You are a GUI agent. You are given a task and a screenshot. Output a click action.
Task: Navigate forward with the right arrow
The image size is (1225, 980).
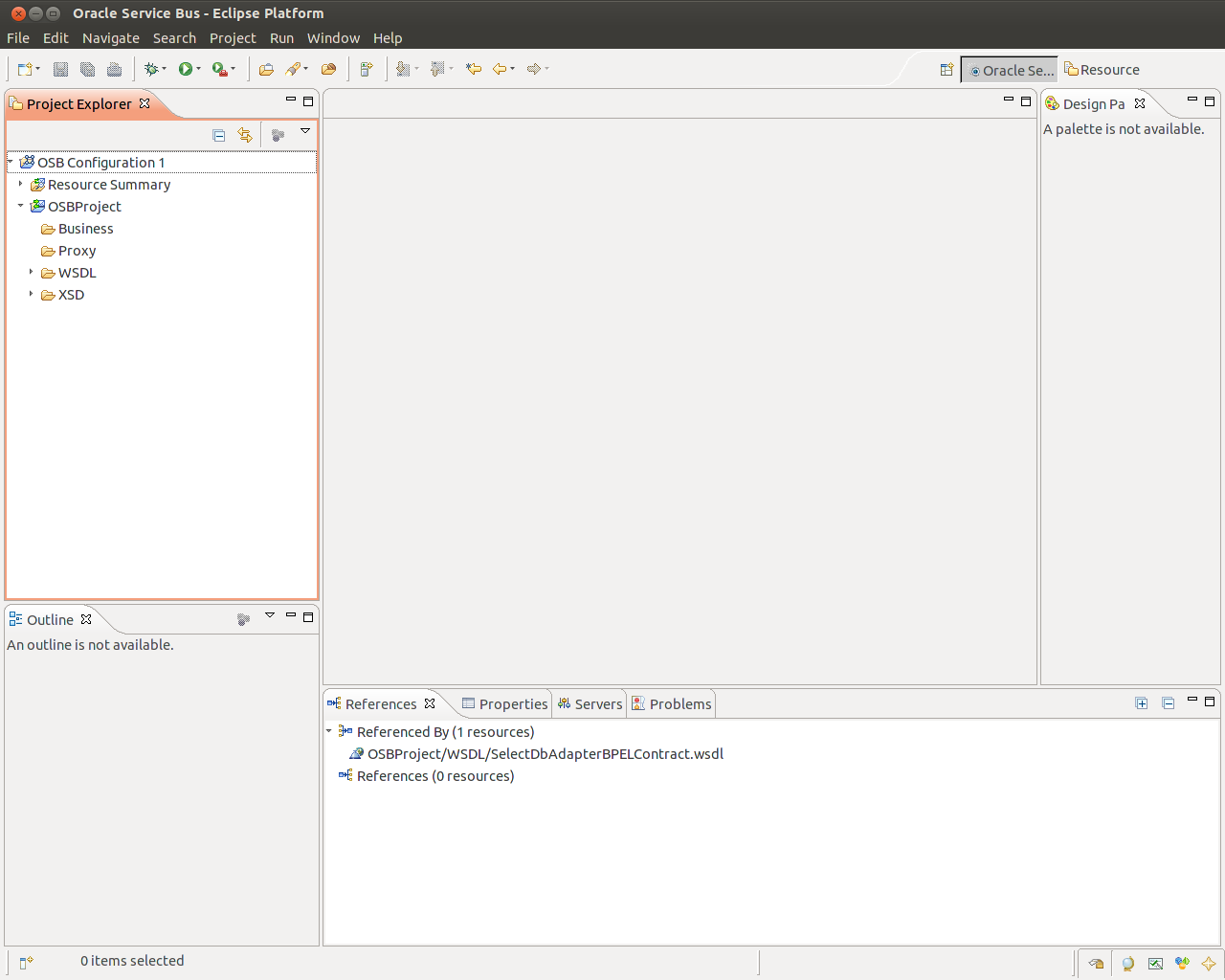533,69
